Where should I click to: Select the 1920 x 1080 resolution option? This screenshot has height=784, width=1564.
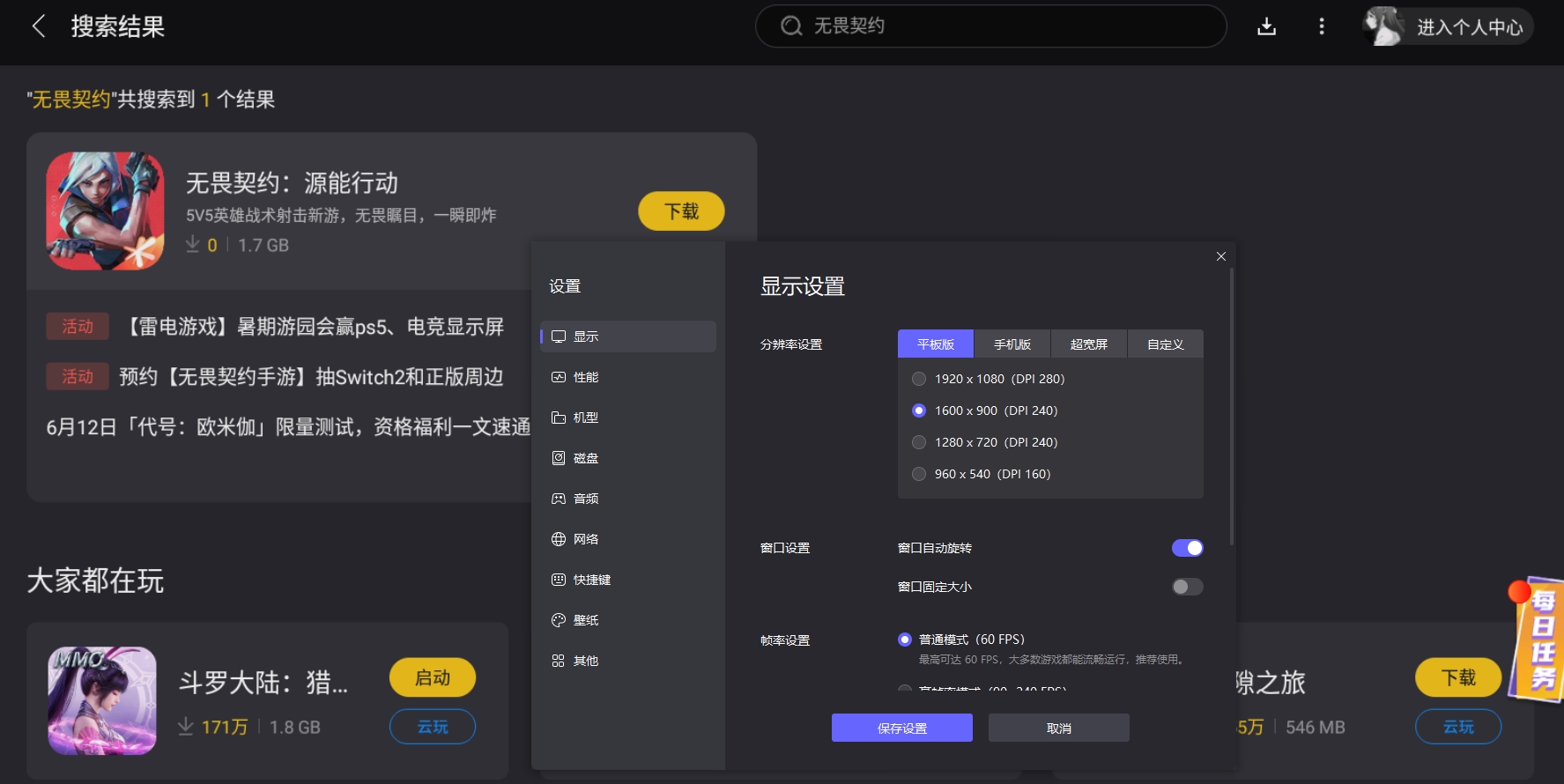coord(919,379)
